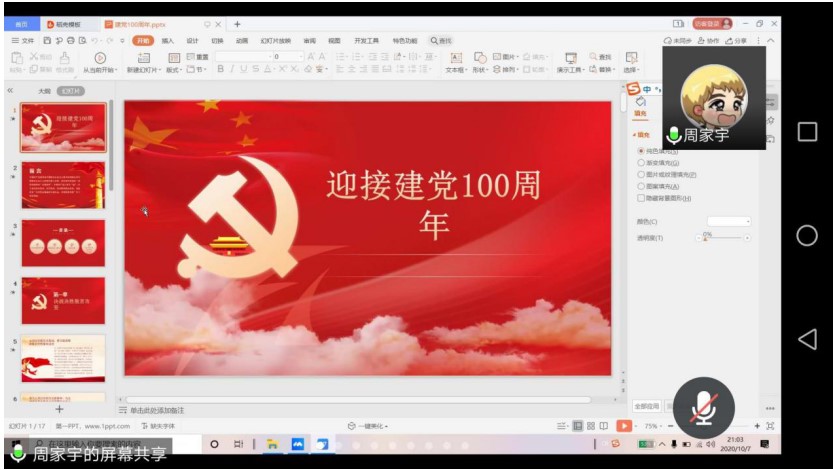Switch to Outline pane view
Viewport: 833px width, 470px height.
tap(44, 91)
